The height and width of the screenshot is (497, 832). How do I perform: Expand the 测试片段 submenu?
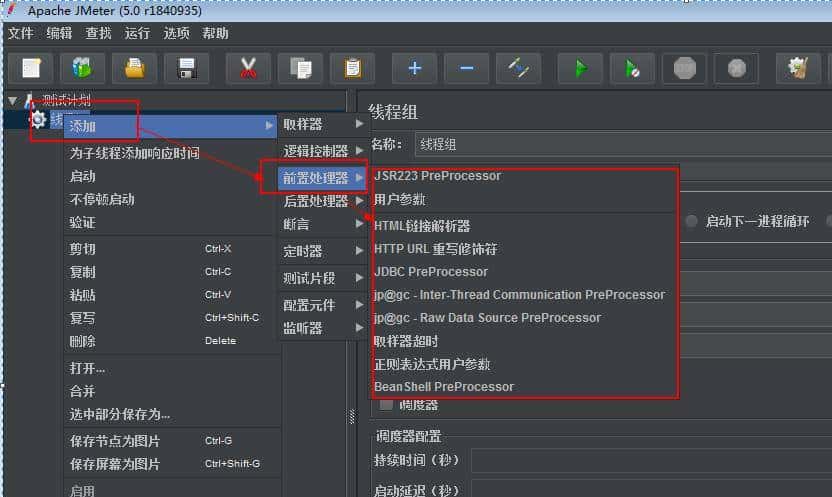323,278
